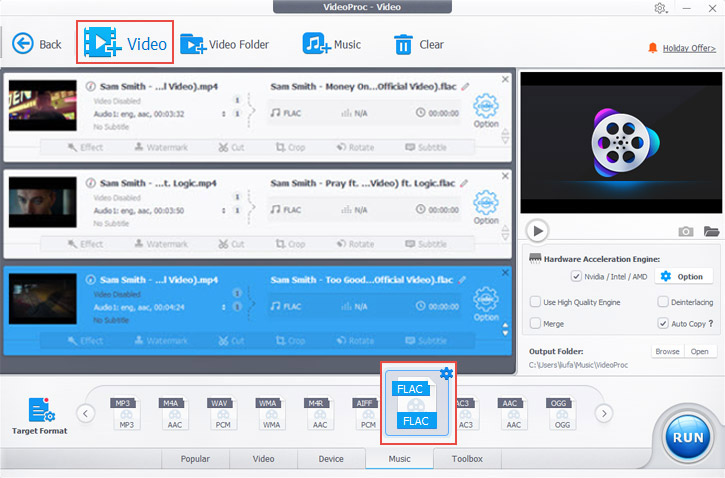This screenshot has width=725, height=478.
Task: Choose AIFF PCM output format
Action: point(368,413)
